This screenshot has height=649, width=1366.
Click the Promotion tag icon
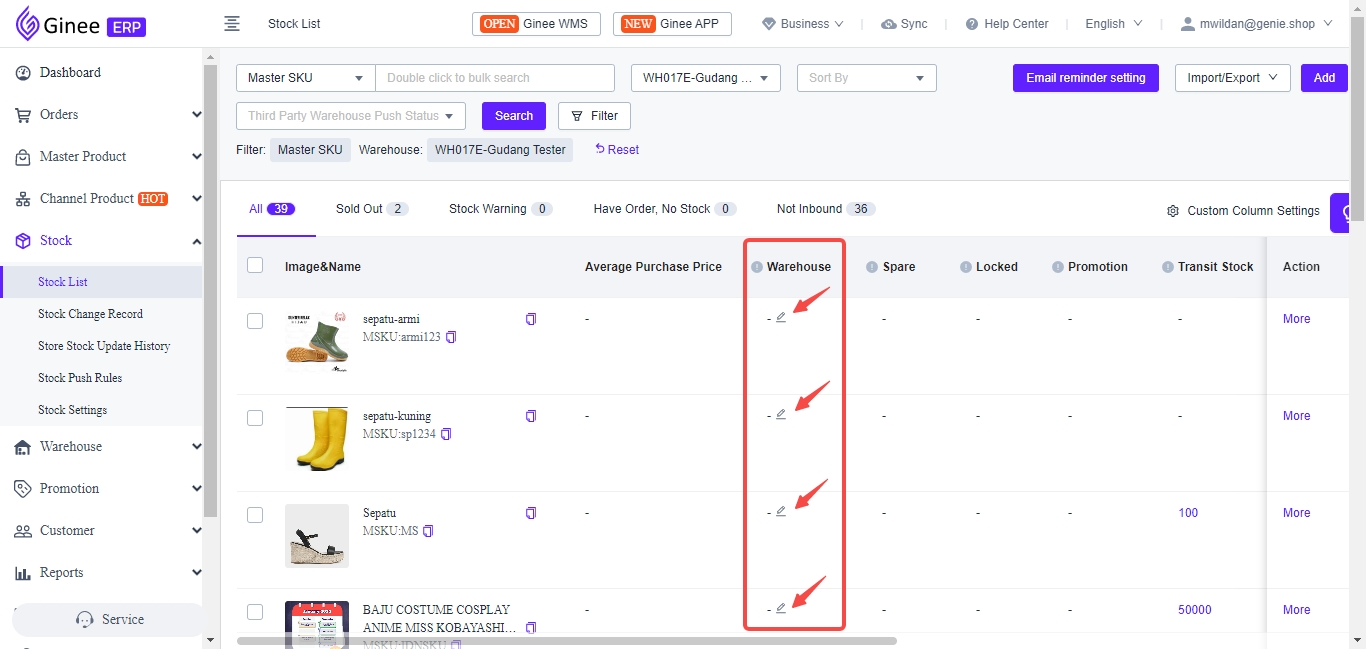22,489
